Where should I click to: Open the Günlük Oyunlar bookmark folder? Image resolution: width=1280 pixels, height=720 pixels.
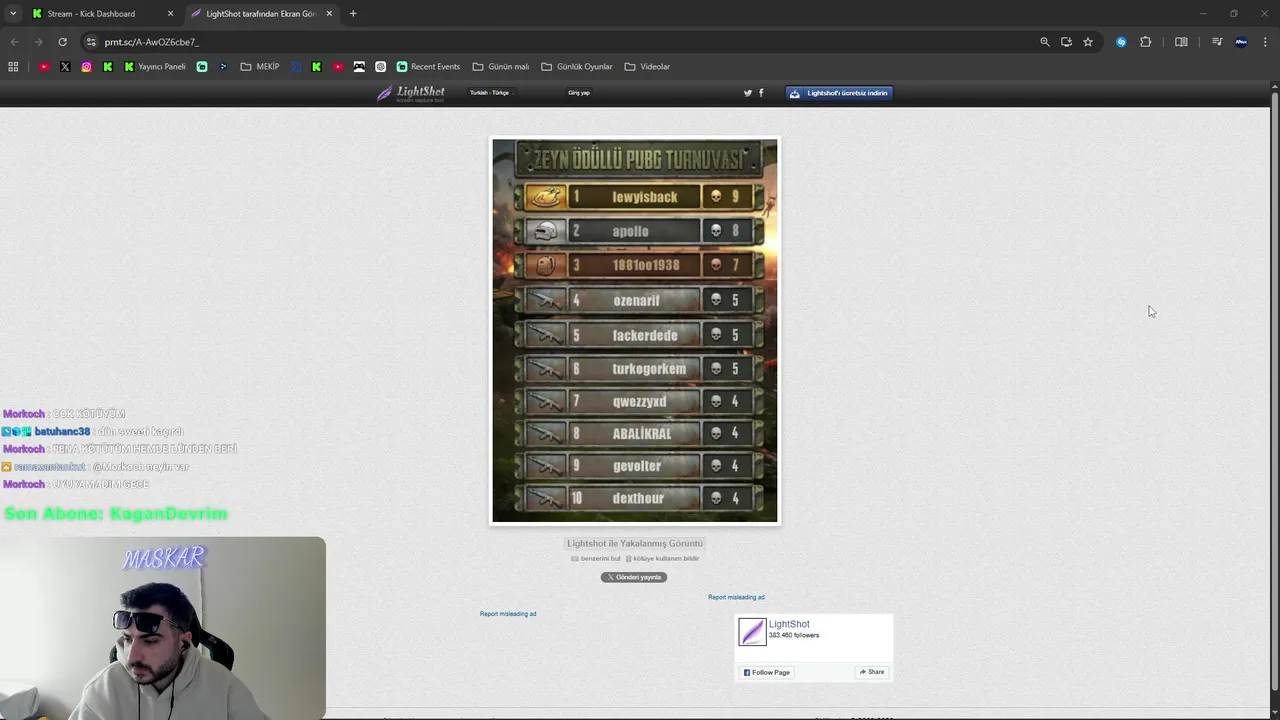(577, 67)
